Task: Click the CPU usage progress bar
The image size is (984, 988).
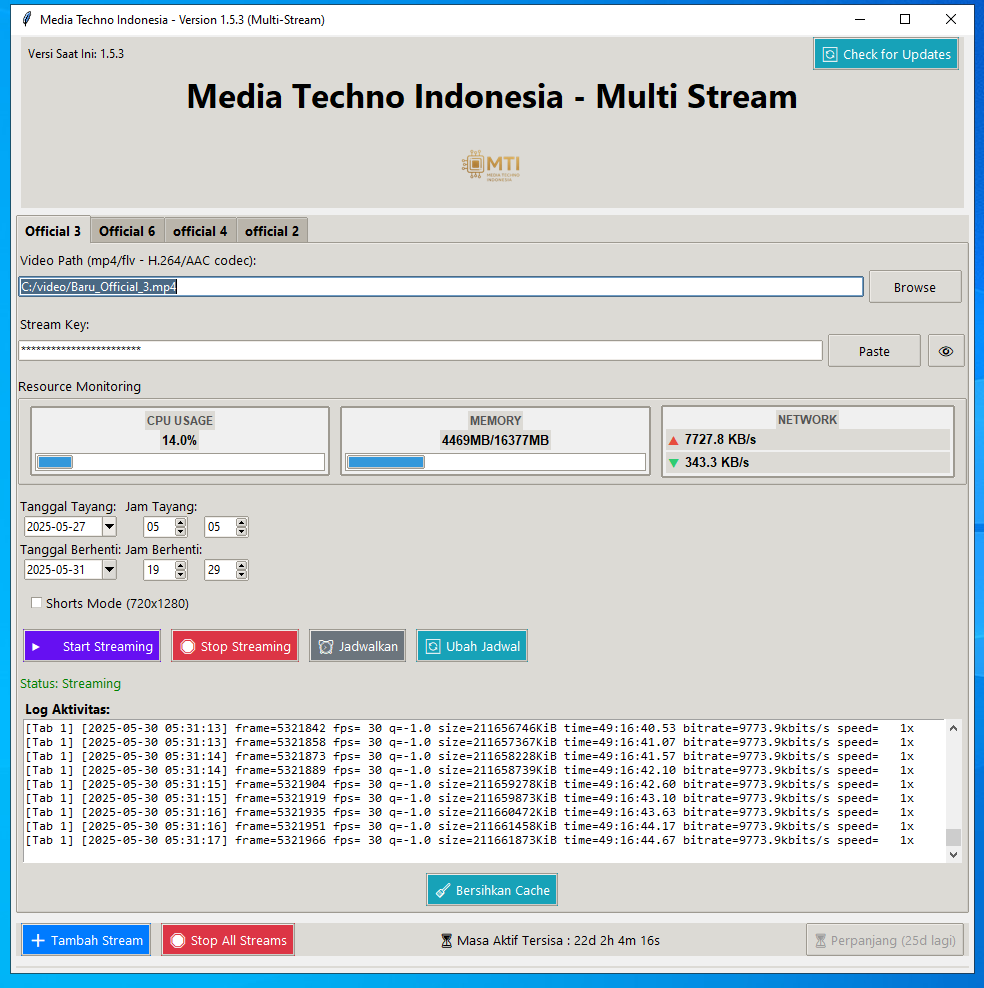Action: pyautogui.click(x=180, y=462)
